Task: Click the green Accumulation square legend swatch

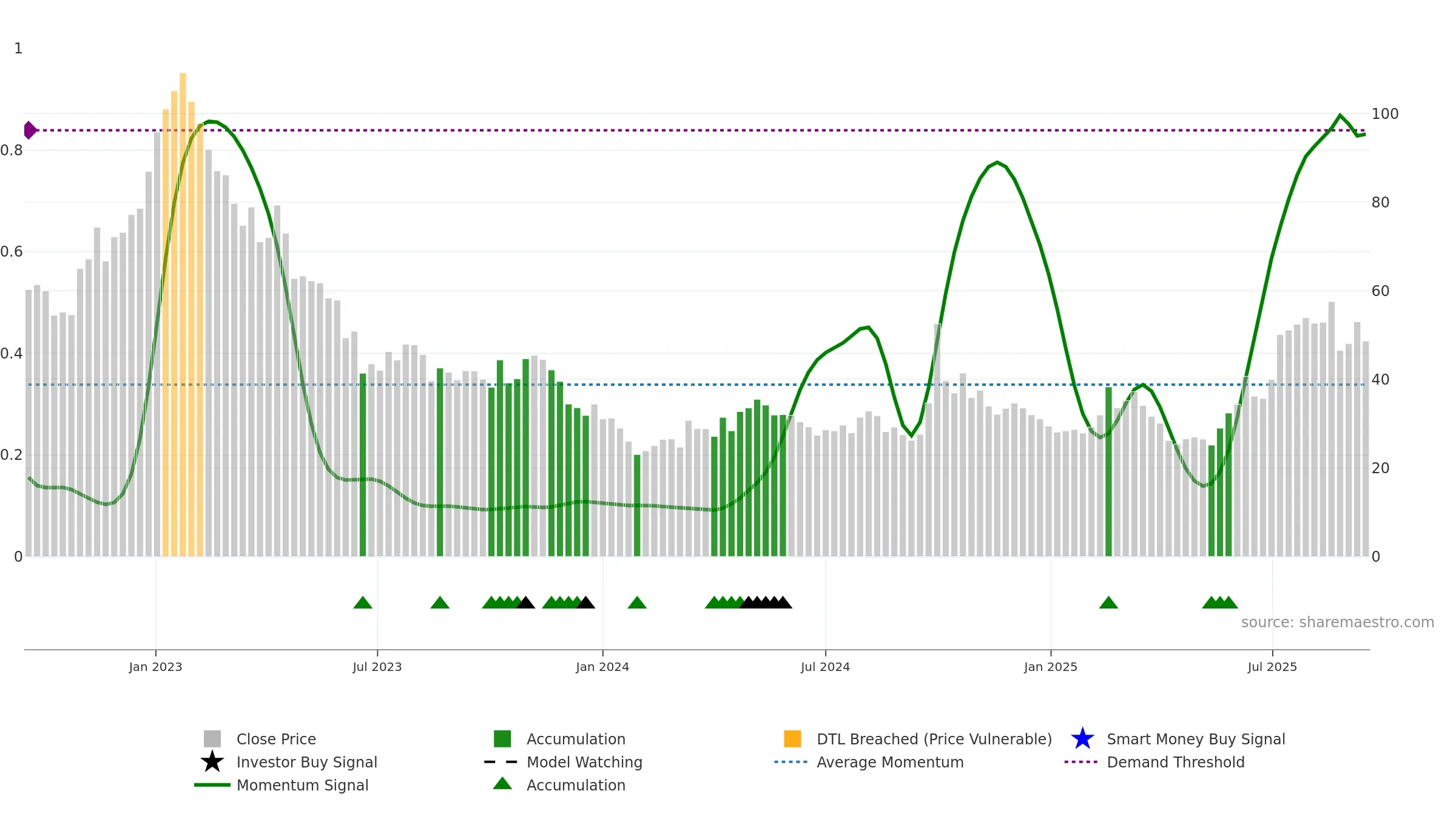Action: [x=502, y=739]
